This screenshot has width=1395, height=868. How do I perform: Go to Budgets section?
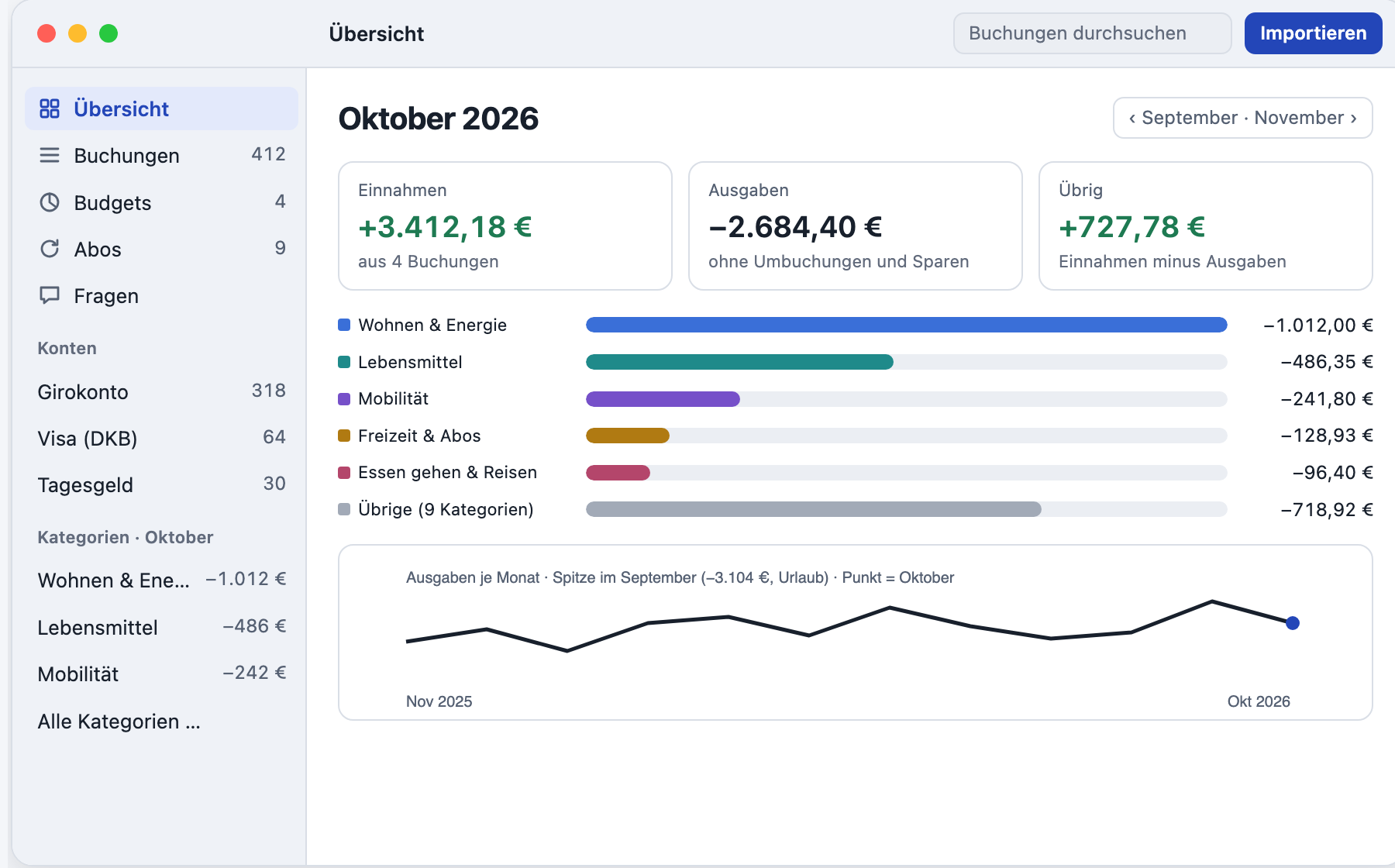click(161, 202)
